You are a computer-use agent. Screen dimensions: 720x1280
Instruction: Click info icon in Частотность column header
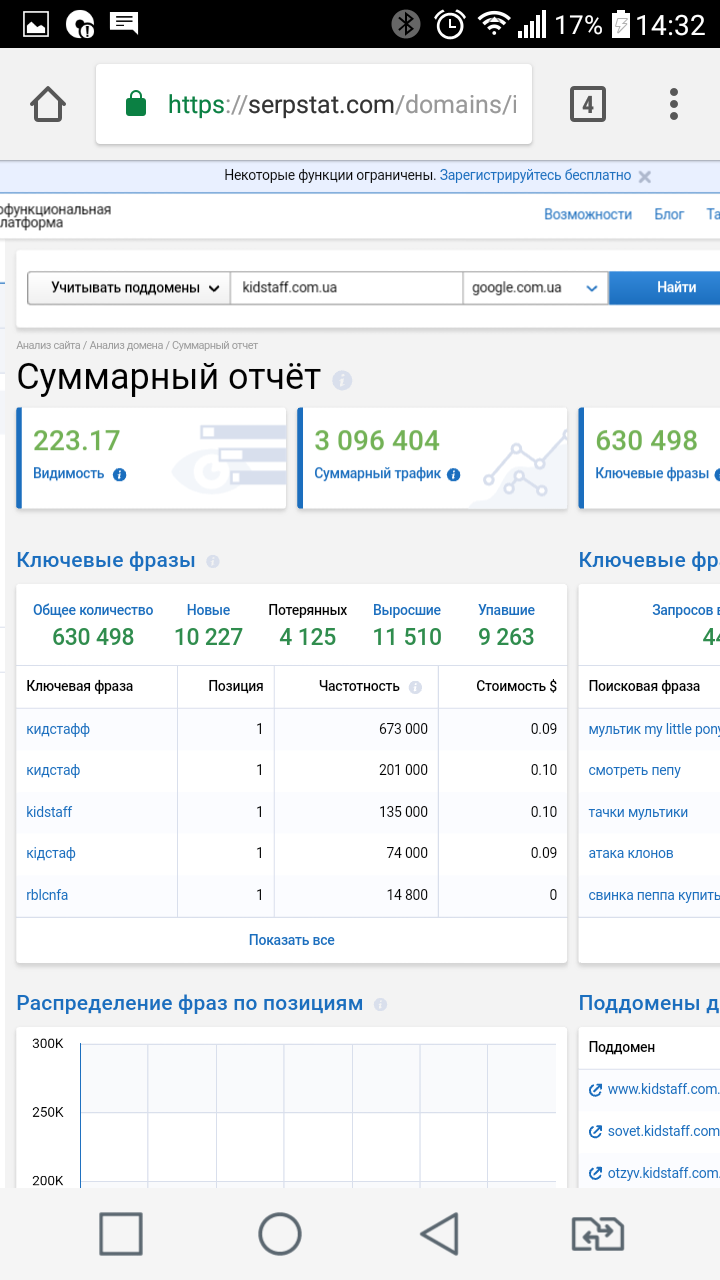click(x=416, y=688)
